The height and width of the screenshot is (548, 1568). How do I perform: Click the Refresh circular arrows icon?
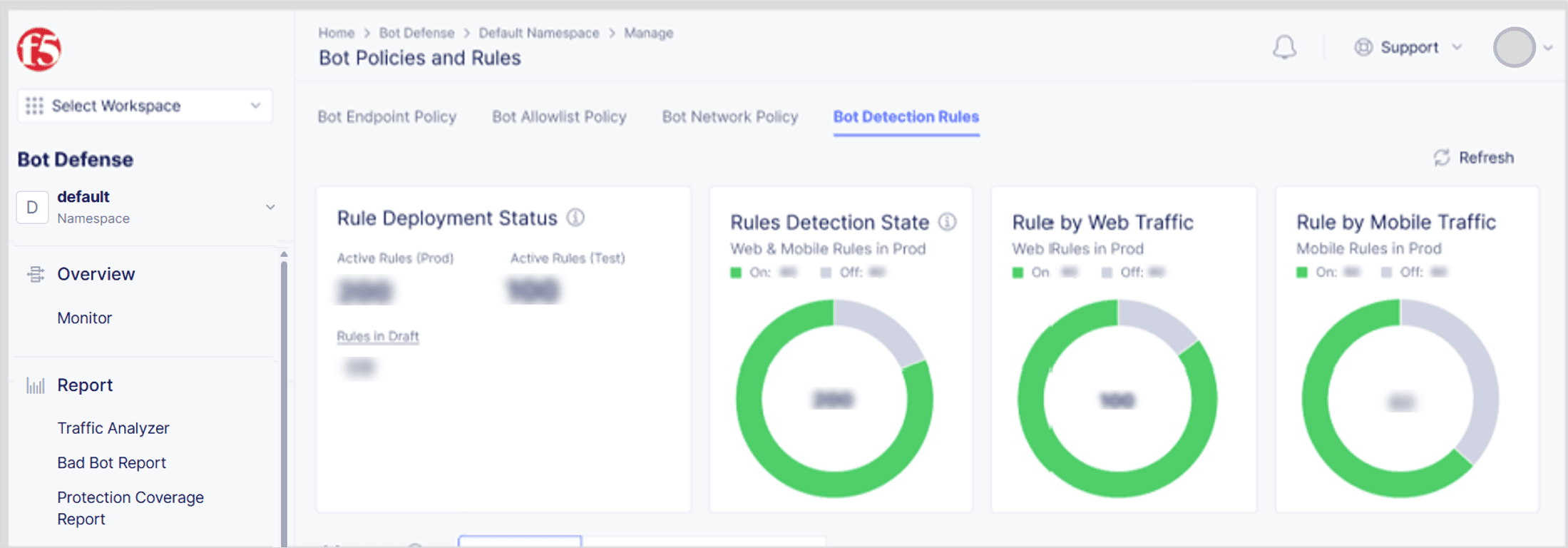(x=1441, y=158)
